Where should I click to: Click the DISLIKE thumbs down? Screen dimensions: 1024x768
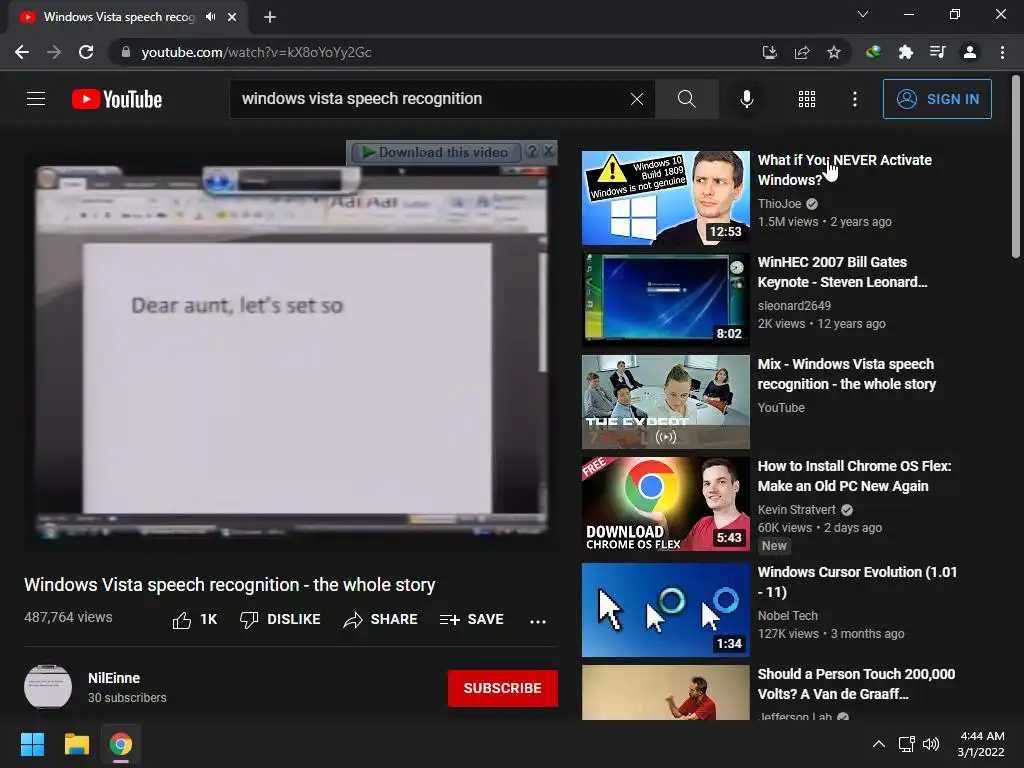click(x=280, y=620)
